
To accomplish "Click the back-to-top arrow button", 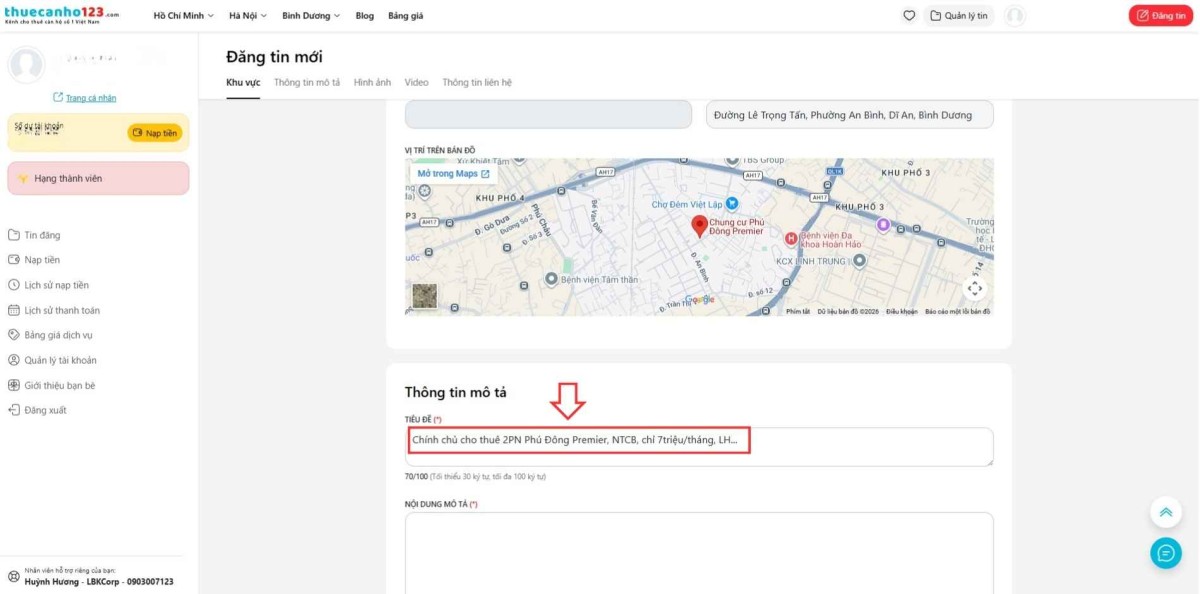I will (1165, 512).
